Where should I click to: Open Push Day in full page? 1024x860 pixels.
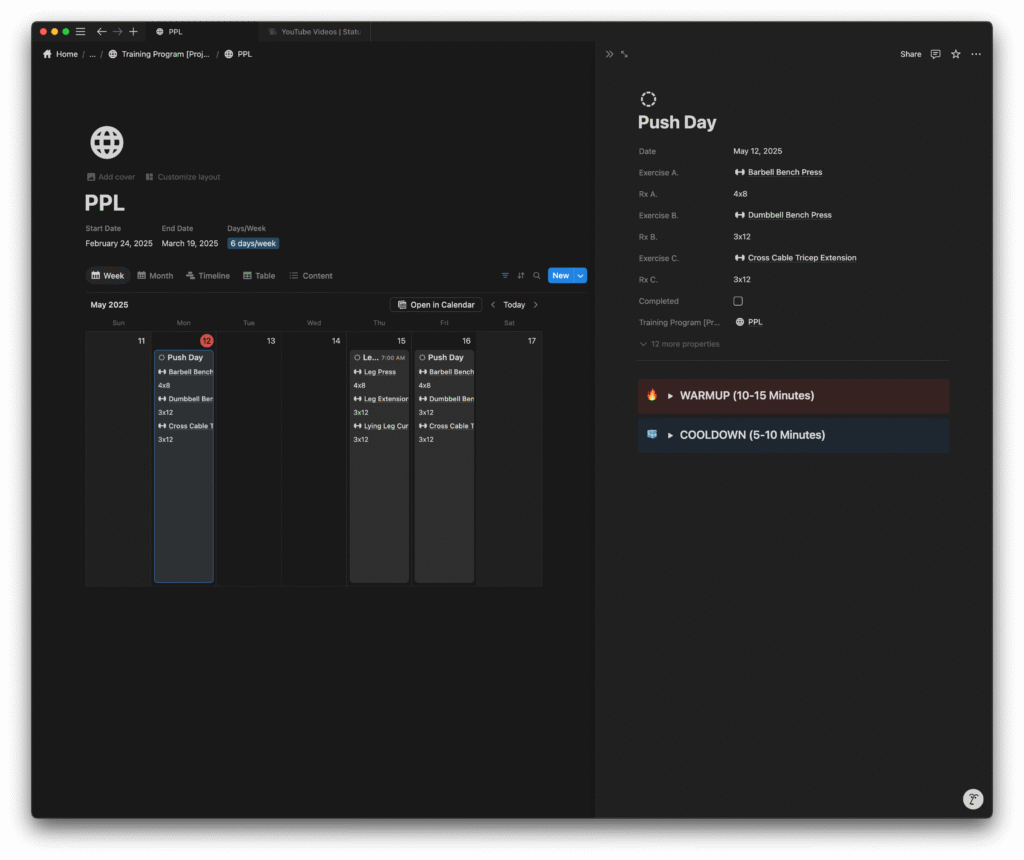[625, 54]
